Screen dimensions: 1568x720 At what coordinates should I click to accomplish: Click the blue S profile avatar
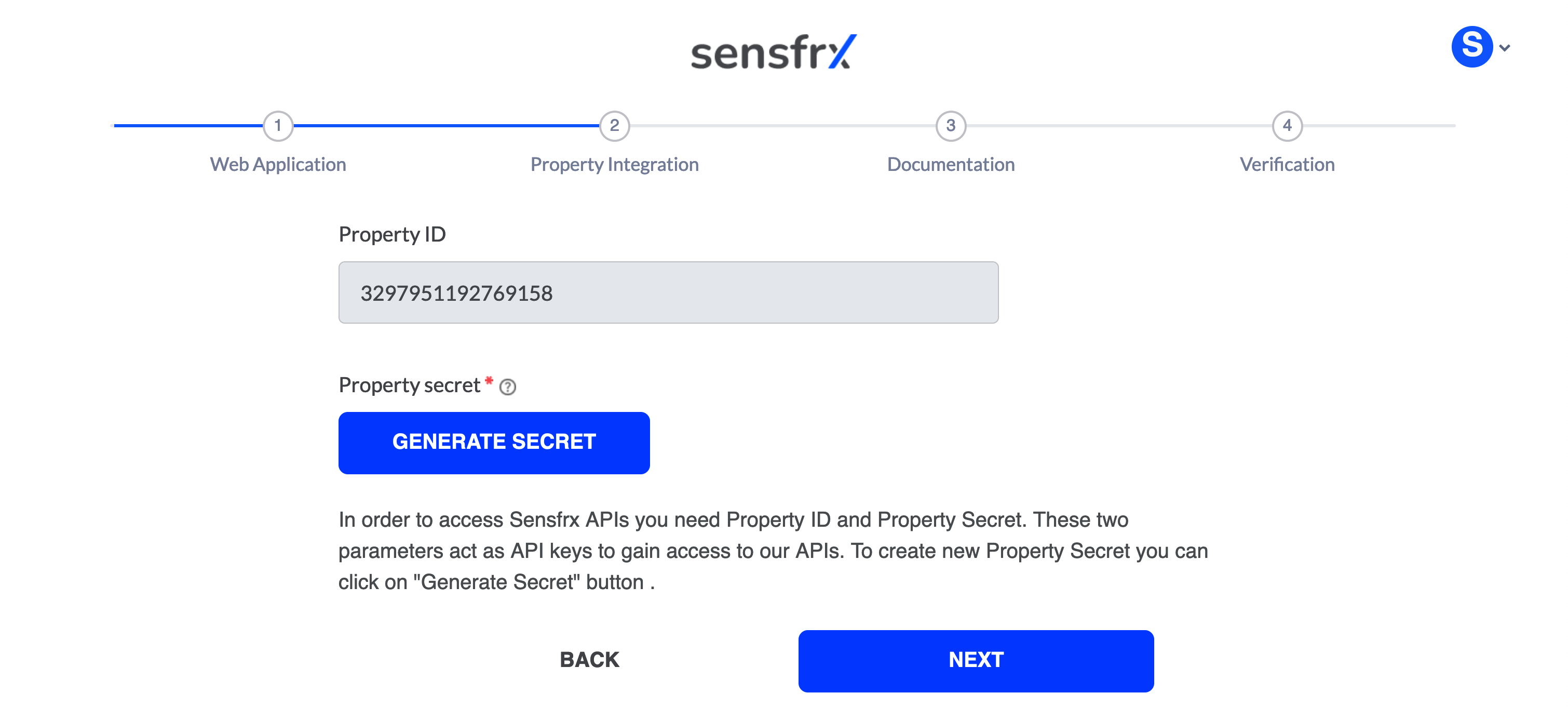[1471, 46]
